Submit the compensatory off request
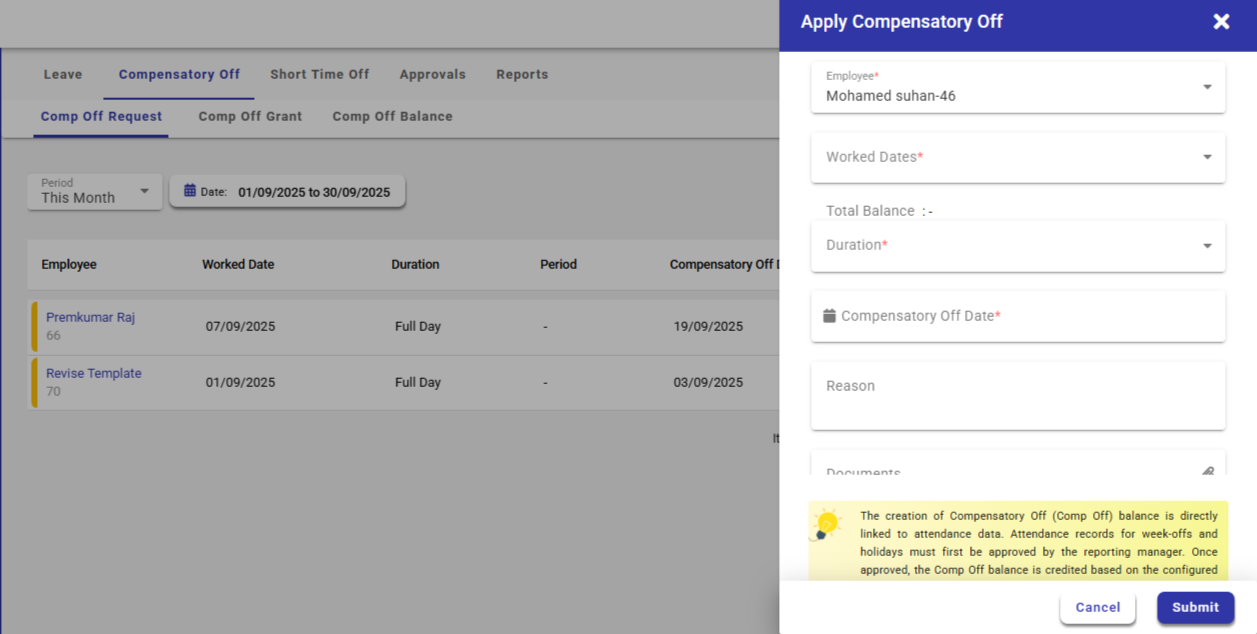The width and height of the screenshot is (1257, 634). [1195, 607]
